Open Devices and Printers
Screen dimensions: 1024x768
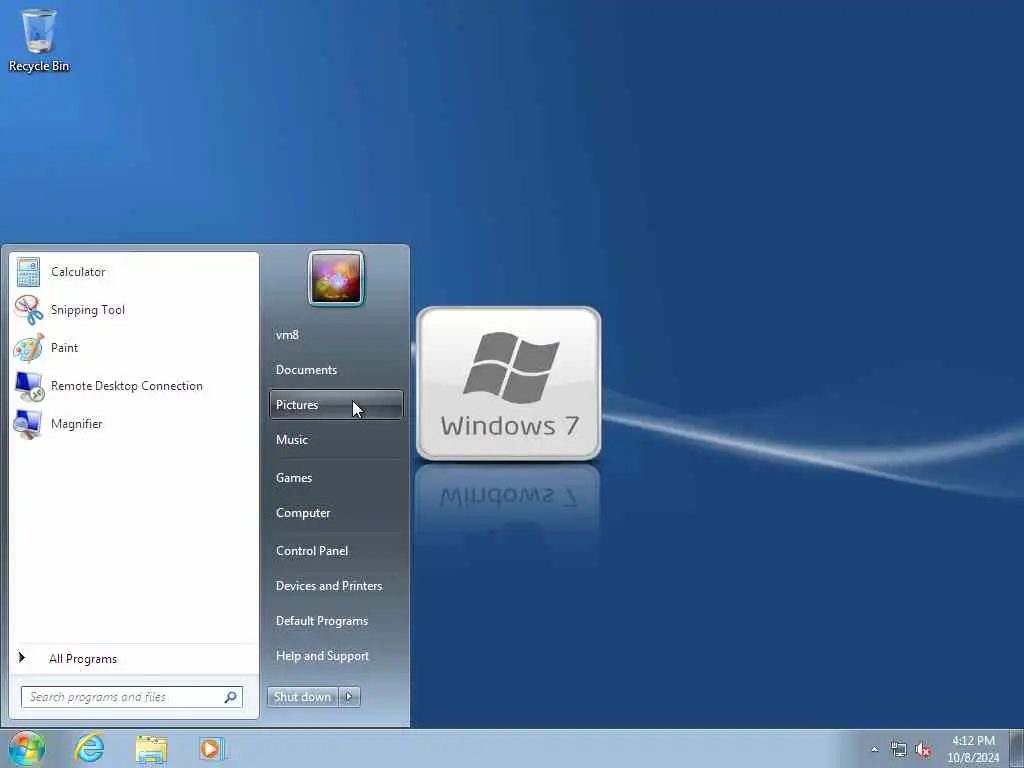[x=336, y=586]
